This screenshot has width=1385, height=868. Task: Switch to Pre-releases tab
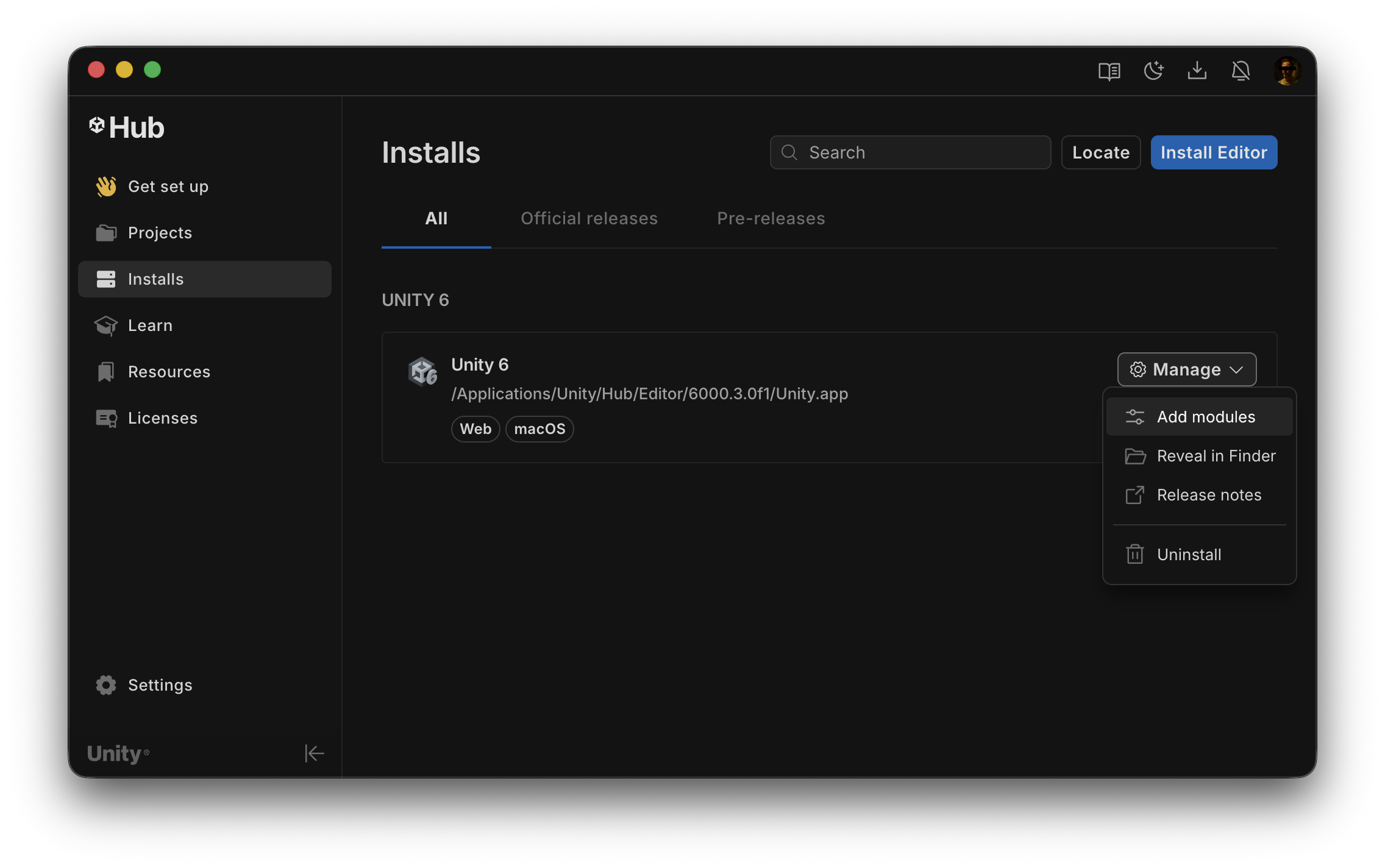point(771,218)
